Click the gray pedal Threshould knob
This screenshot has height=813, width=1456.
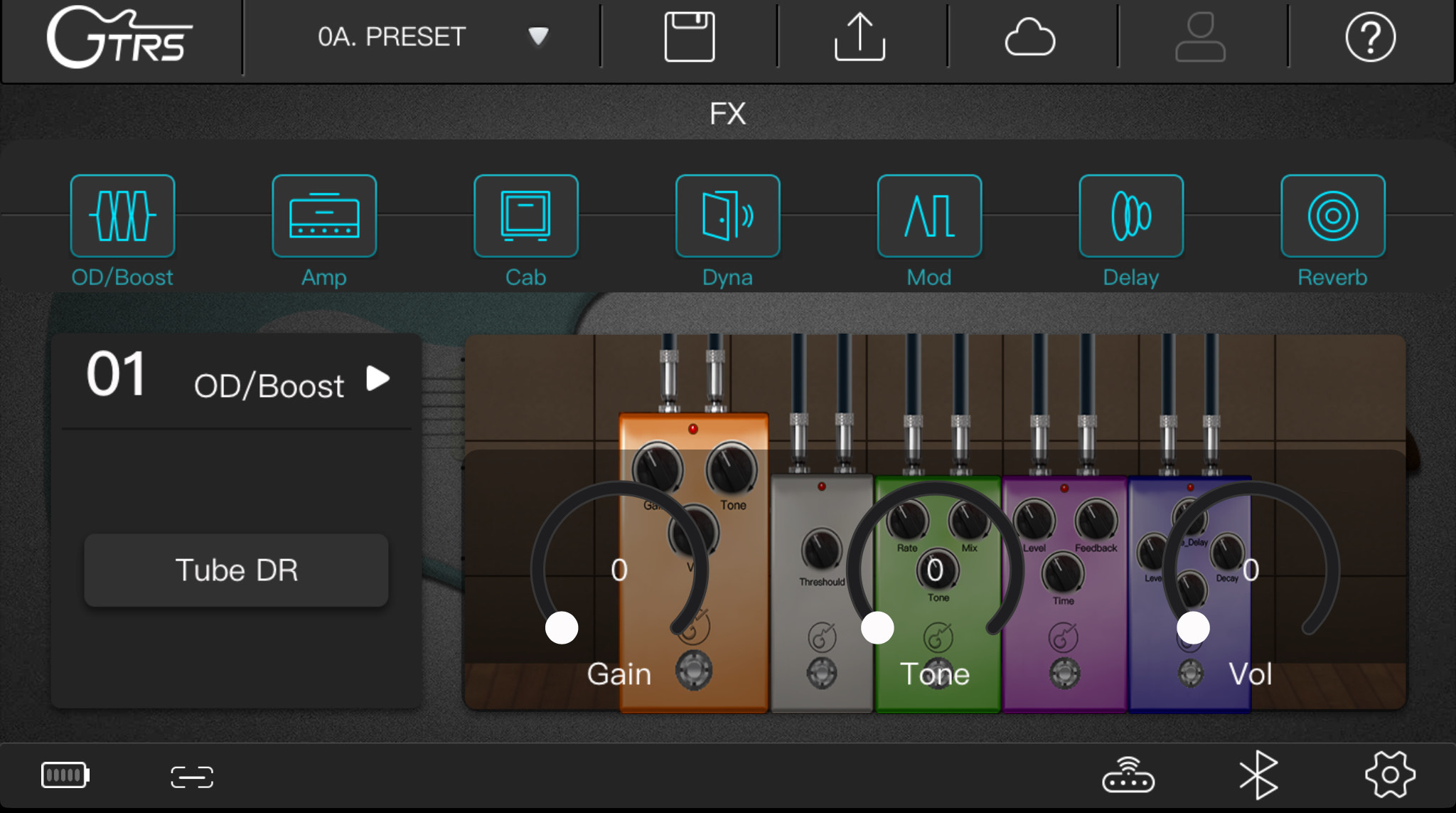(x=821, y=551)
